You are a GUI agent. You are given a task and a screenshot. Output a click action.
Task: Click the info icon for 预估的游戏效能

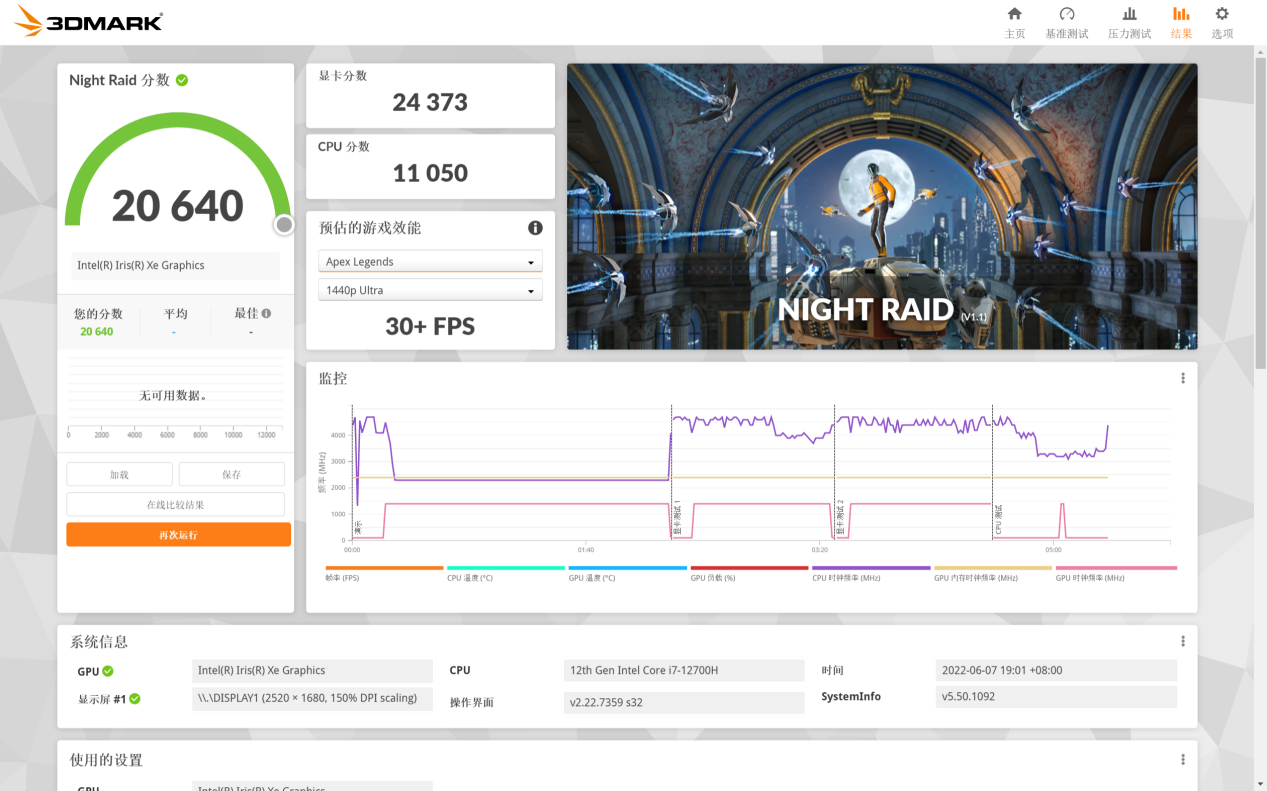click(535, 228)
